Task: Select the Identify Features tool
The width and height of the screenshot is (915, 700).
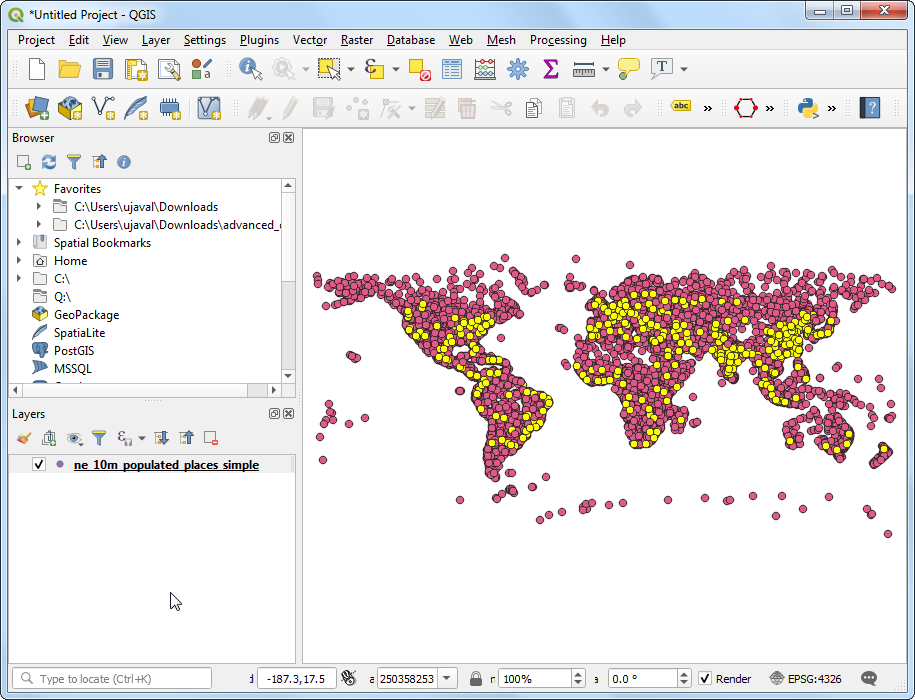Action: pos(249,69)
